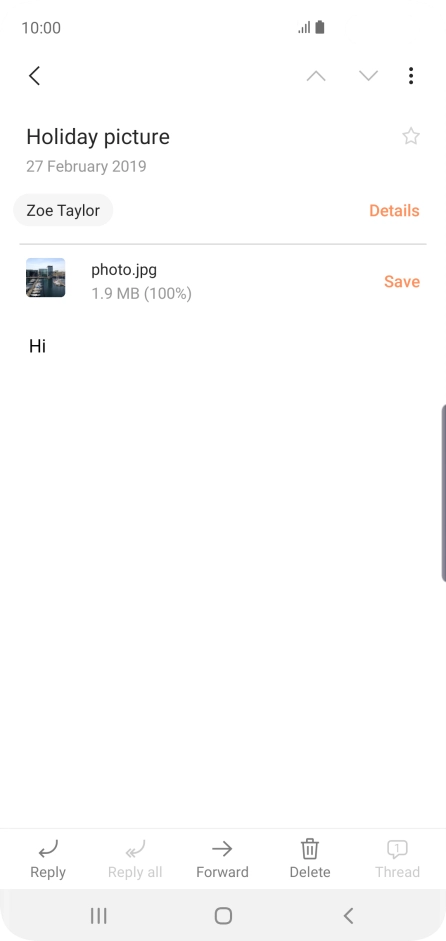Open the three-dot more options menu

(411, 76)
